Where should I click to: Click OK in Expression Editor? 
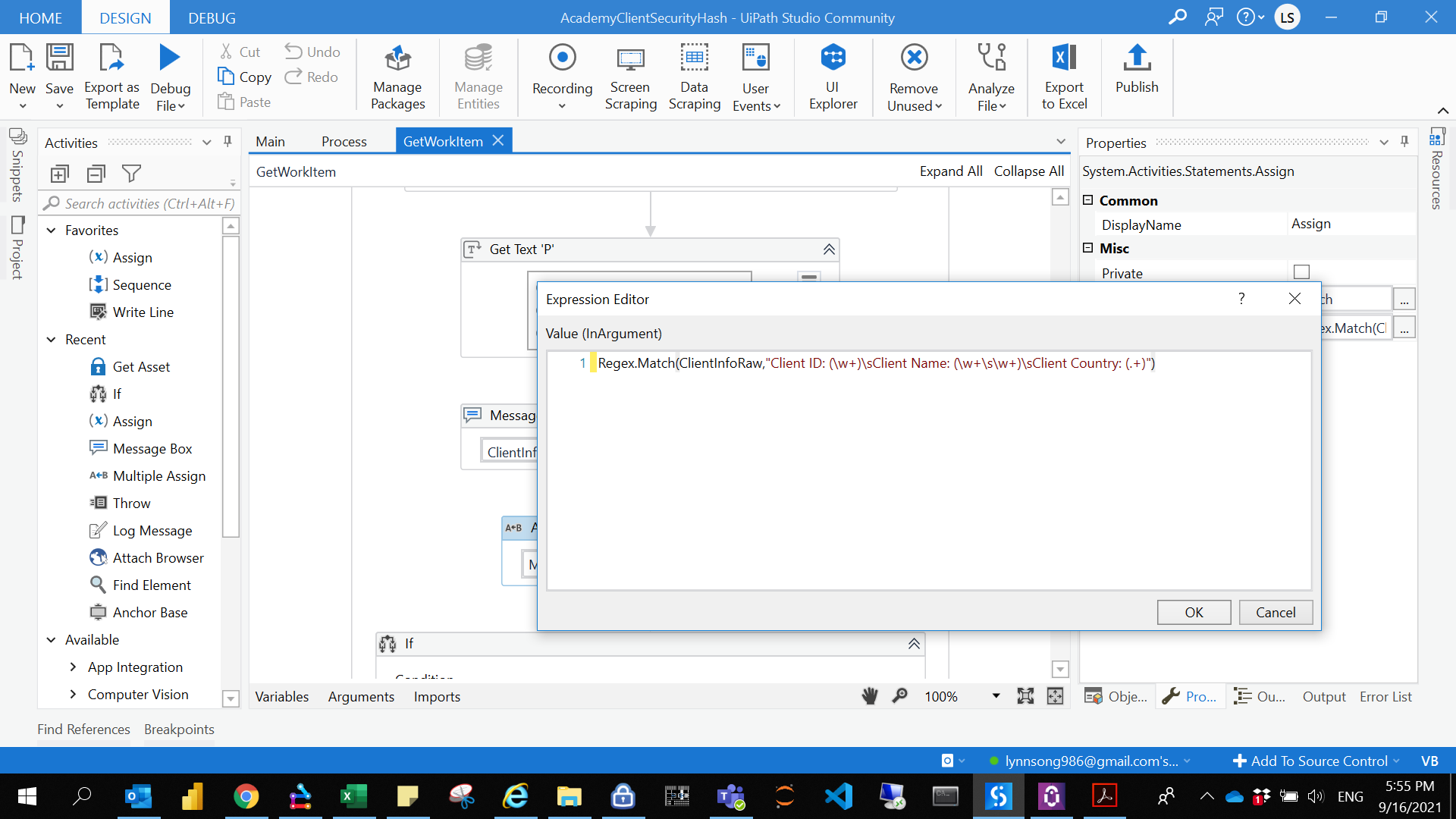[x=1194, y=612]
